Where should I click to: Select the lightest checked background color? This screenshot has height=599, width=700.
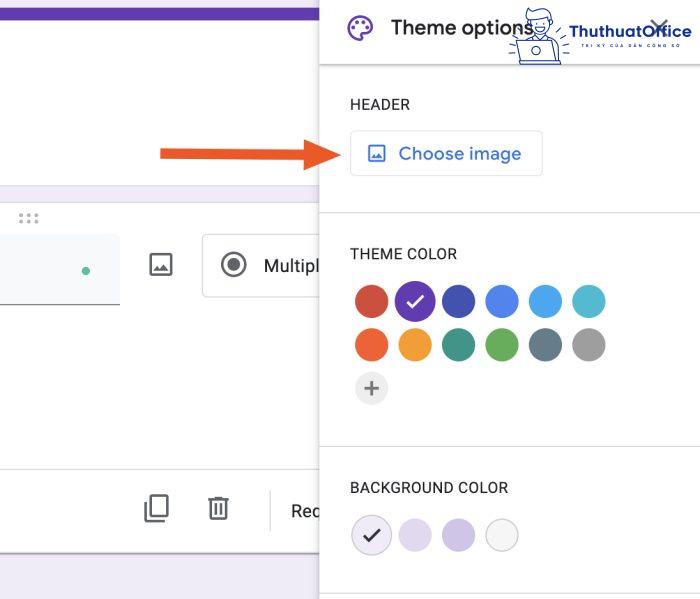(371, 535)
